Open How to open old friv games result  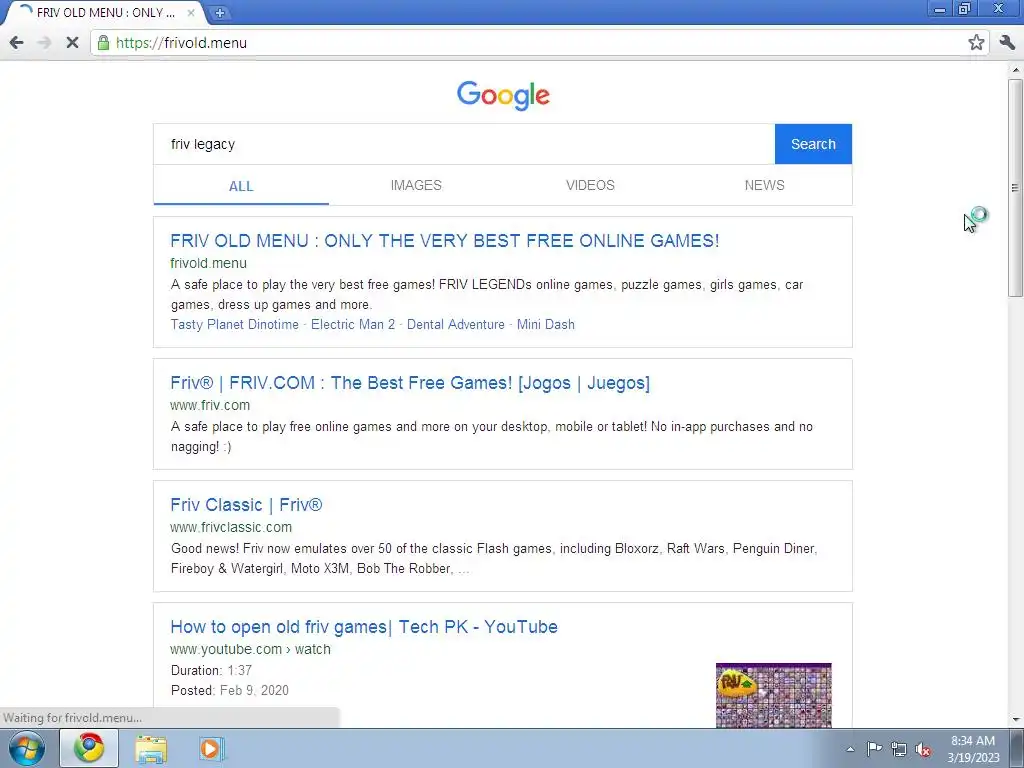tap(364, 627)
